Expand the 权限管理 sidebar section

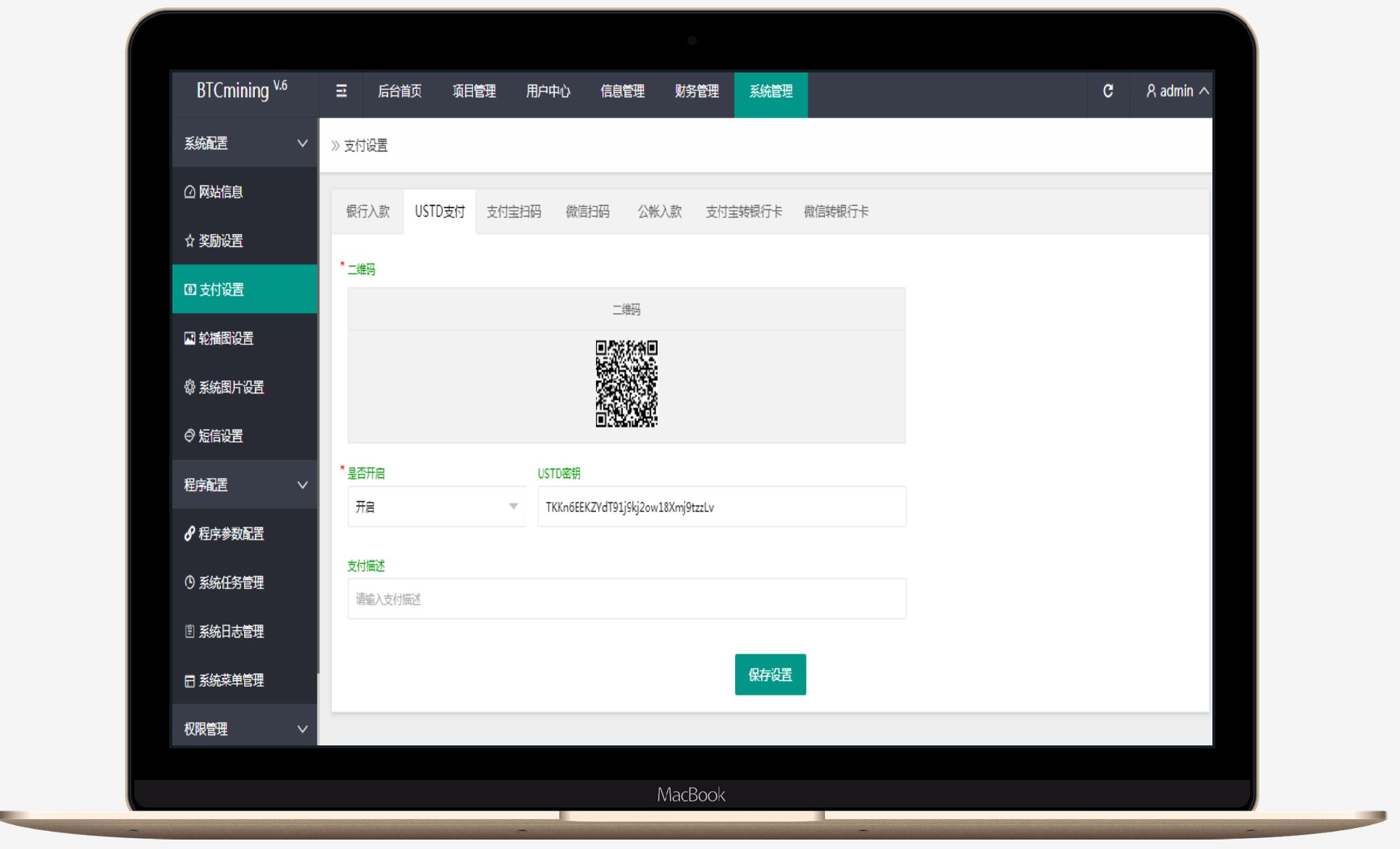[x=245, y=727]
